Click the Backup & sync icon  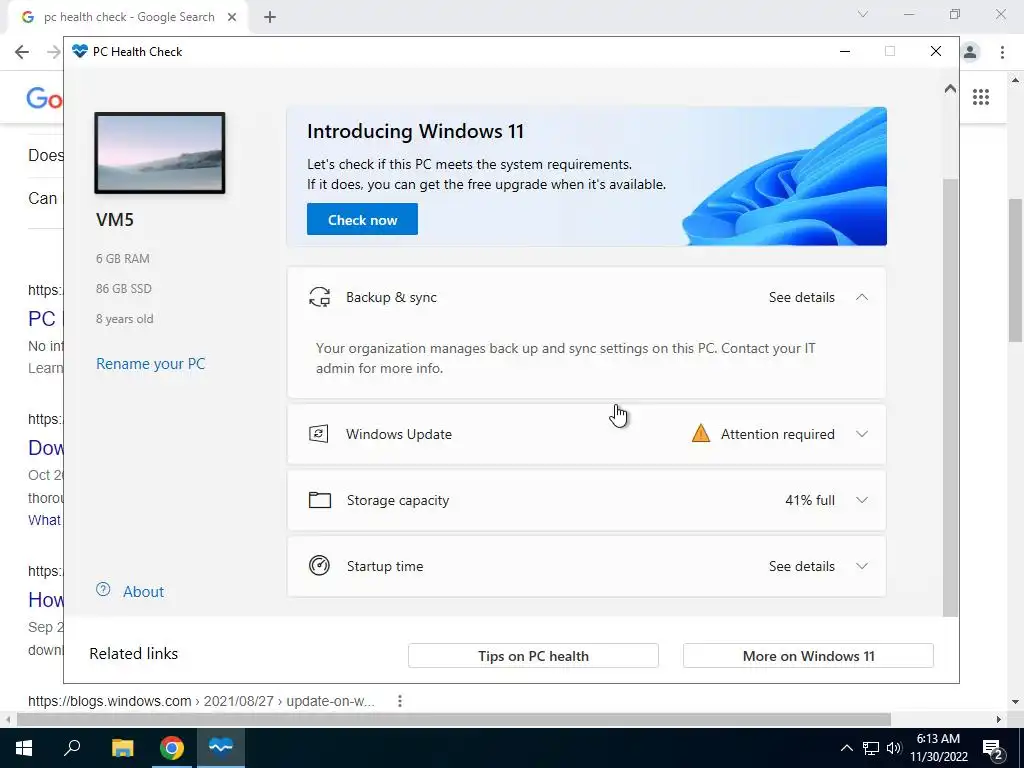[319, 297]
